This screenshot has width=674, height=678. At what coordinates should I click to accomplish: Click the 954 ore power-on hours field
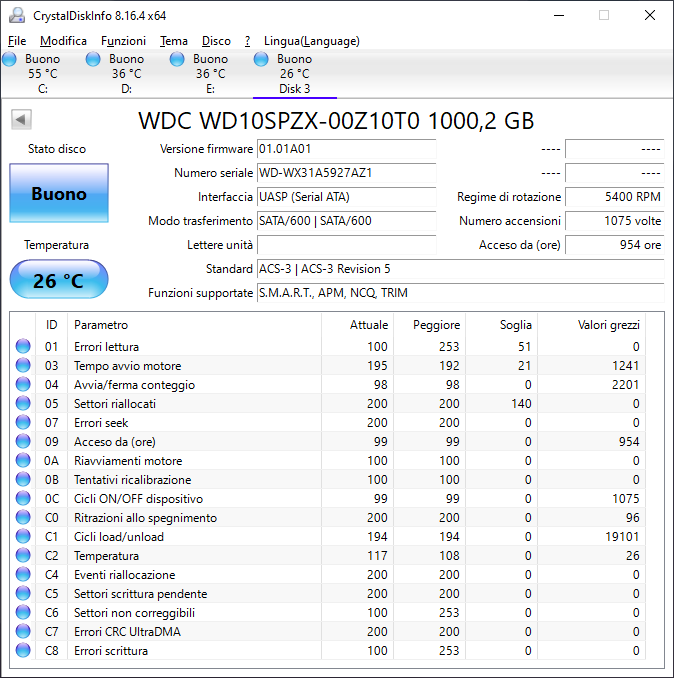coord(614,245)
